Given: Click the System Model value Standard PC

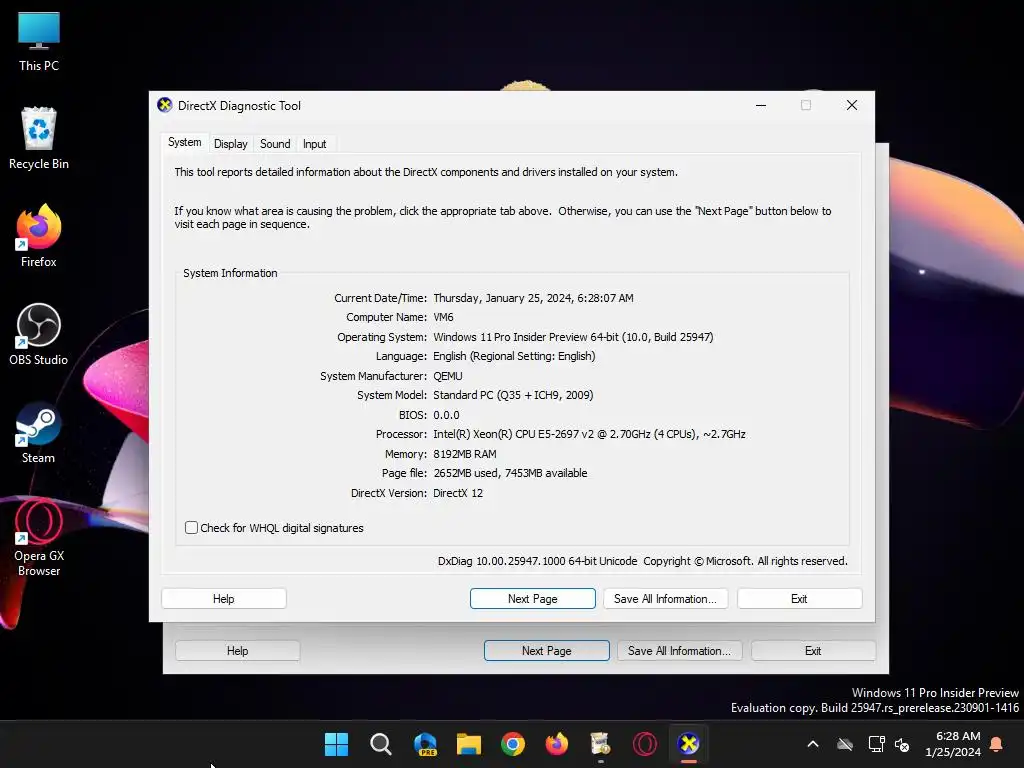Looking at the screenshot, I should pos(513,395).
